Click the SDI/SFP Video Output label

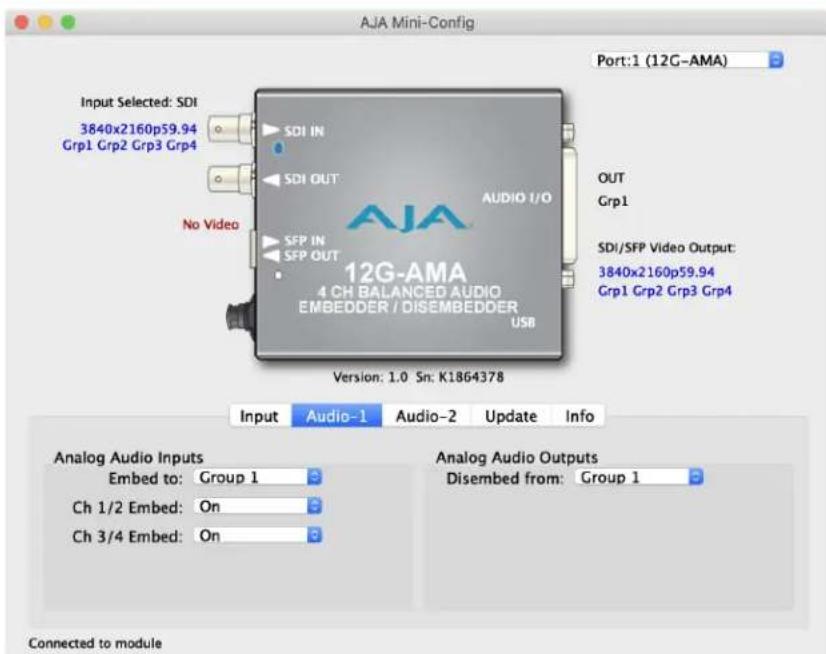[666, 248]
